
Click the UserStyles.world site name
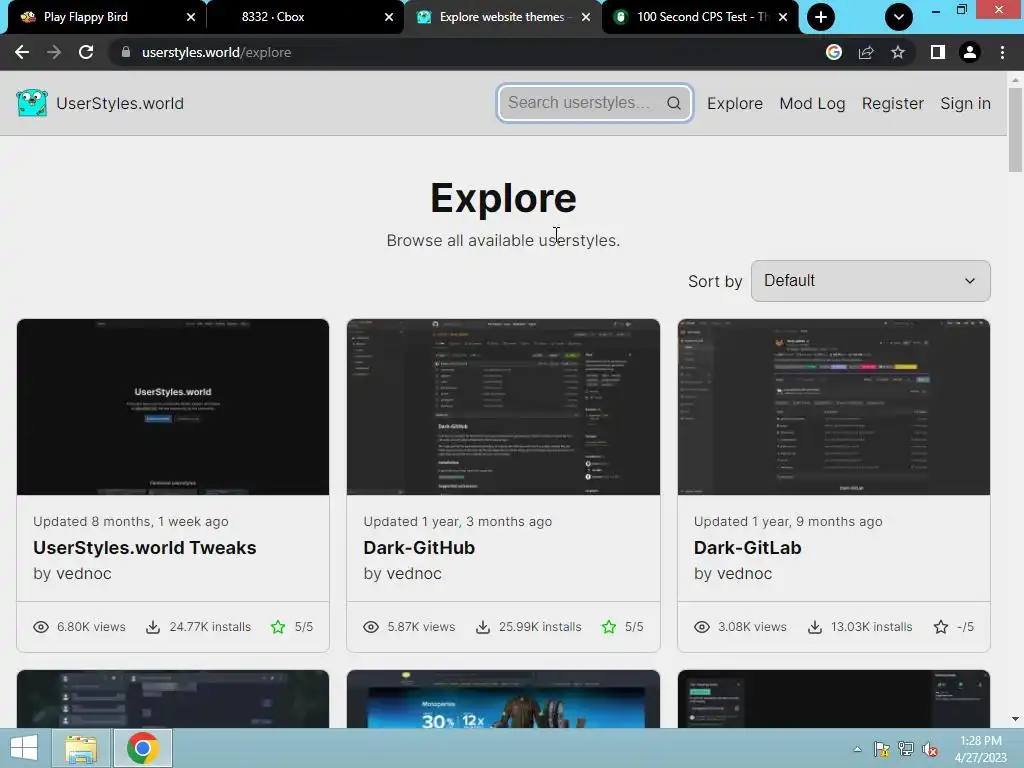(x=120, y=103)
